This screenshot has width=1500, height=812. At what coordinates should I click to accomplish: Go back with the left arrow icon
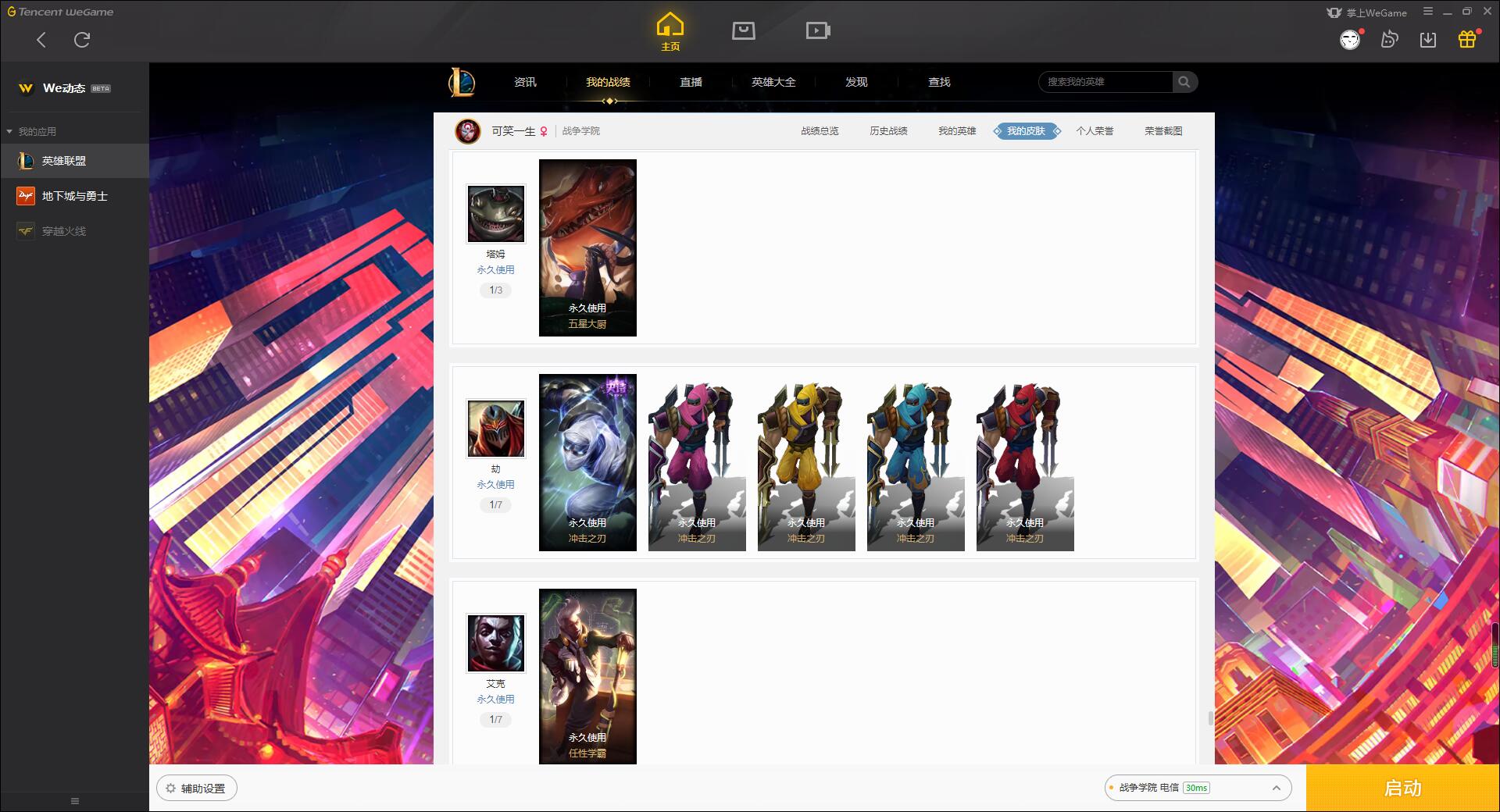pyautogui.click(x=41, y=40)
